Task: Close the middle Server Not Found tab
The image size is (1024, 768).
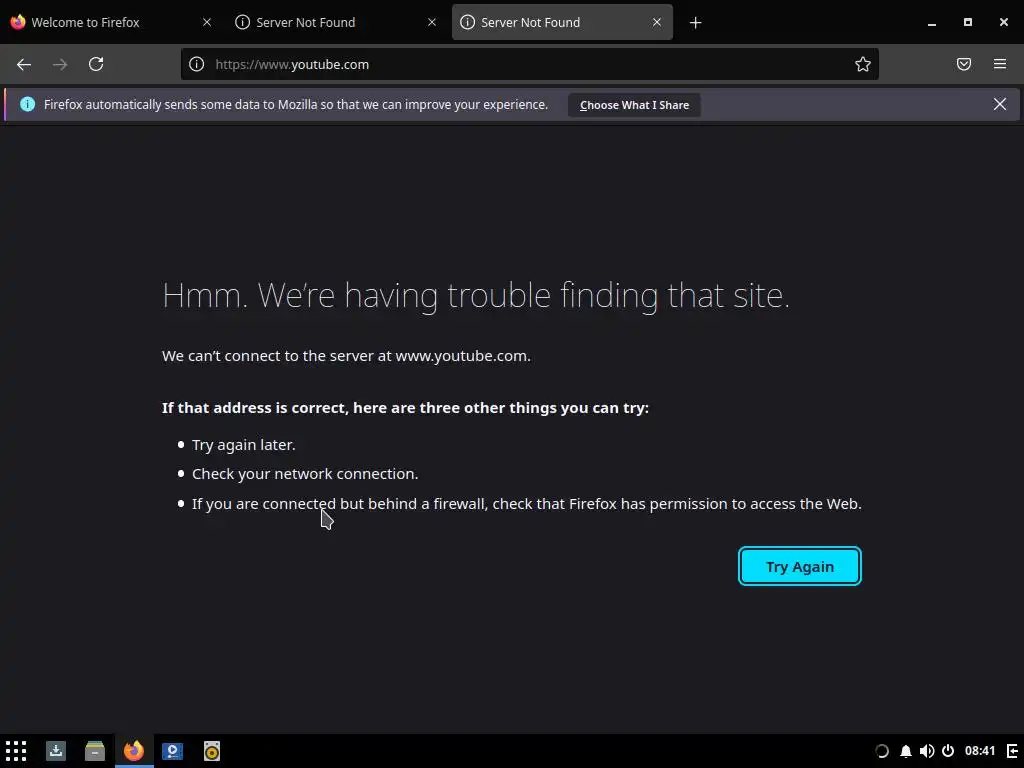Action: pyautogui.click(x=432, y=22)
